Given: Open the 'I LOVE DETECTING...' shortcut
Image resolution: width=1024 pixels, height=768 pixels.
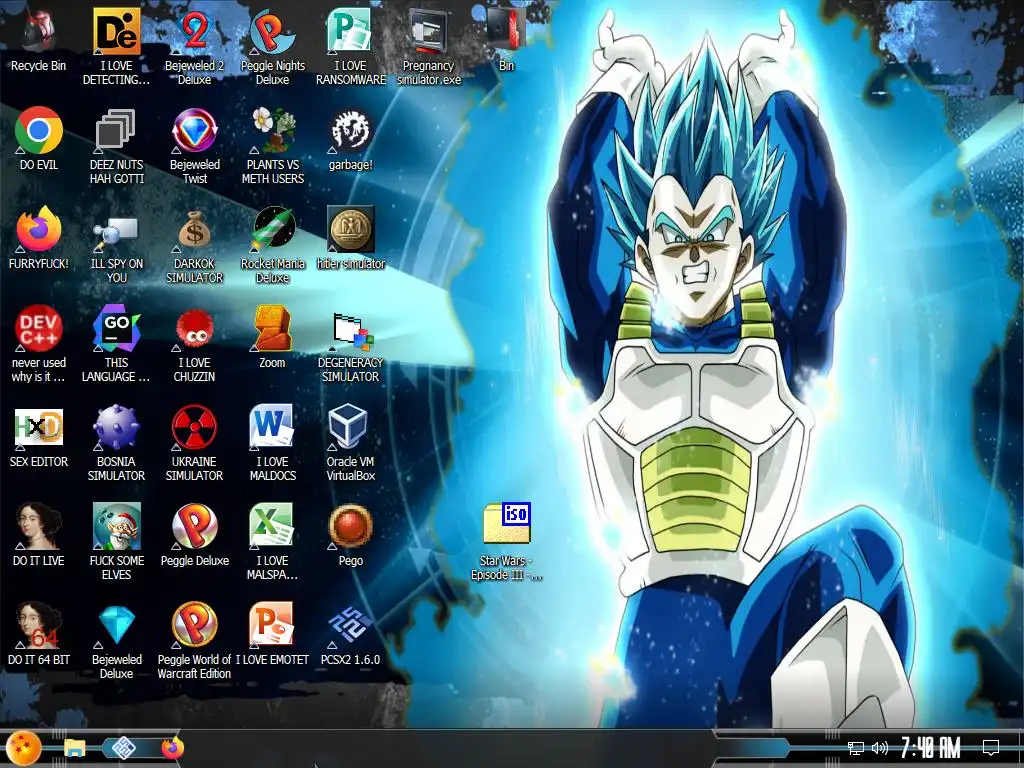Looking at the screenshot, I should (116, 31).
